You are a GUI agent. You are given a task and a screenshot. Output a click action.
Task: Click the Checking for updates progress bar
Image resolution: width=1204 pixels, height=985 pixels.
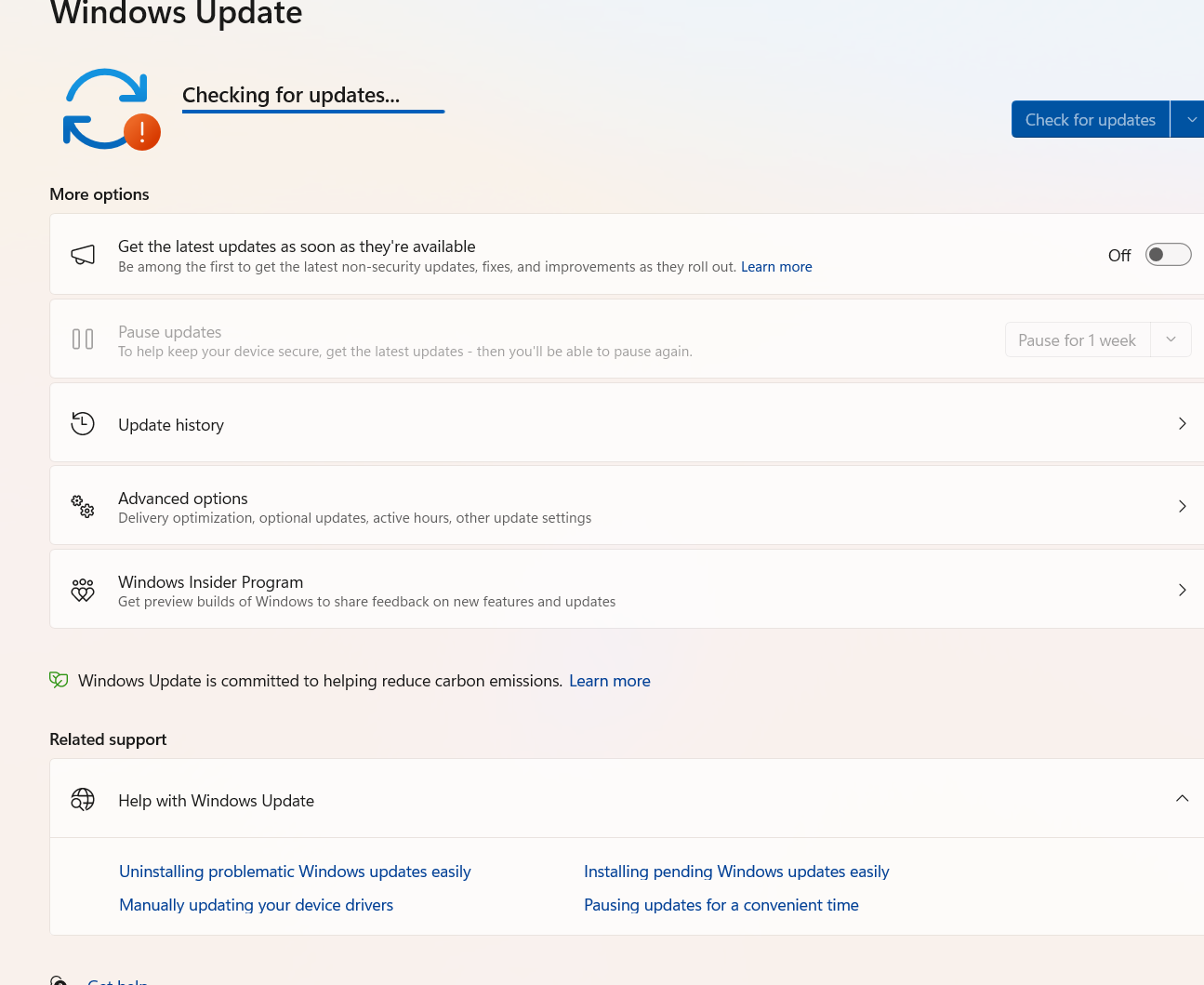(313, 112)
